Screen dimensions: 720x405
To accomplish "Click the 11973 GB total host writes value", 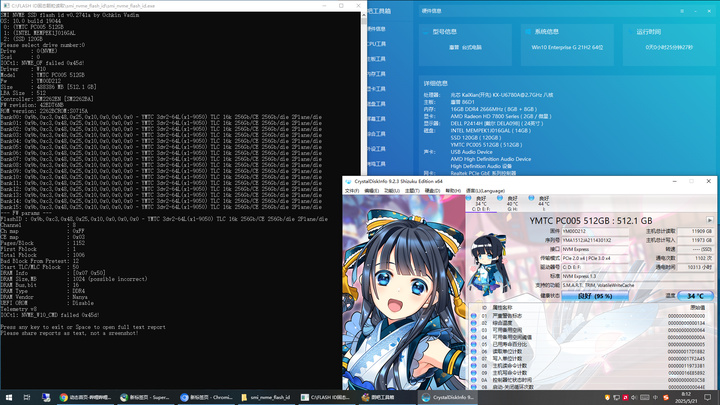I will click(x=695, y=240).
